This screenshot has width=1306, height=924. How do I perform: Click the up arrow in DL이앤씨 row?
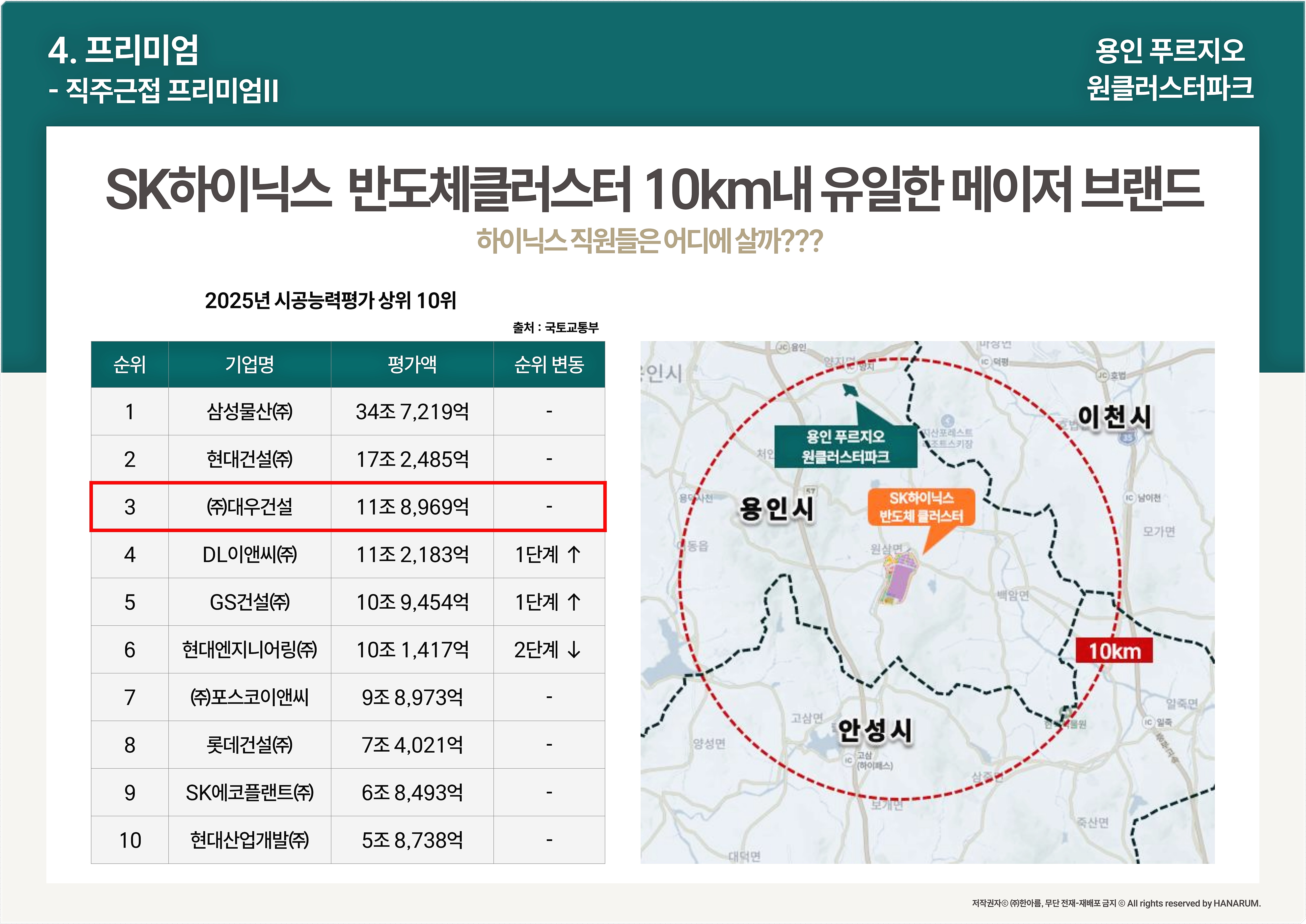pos(574,554)
